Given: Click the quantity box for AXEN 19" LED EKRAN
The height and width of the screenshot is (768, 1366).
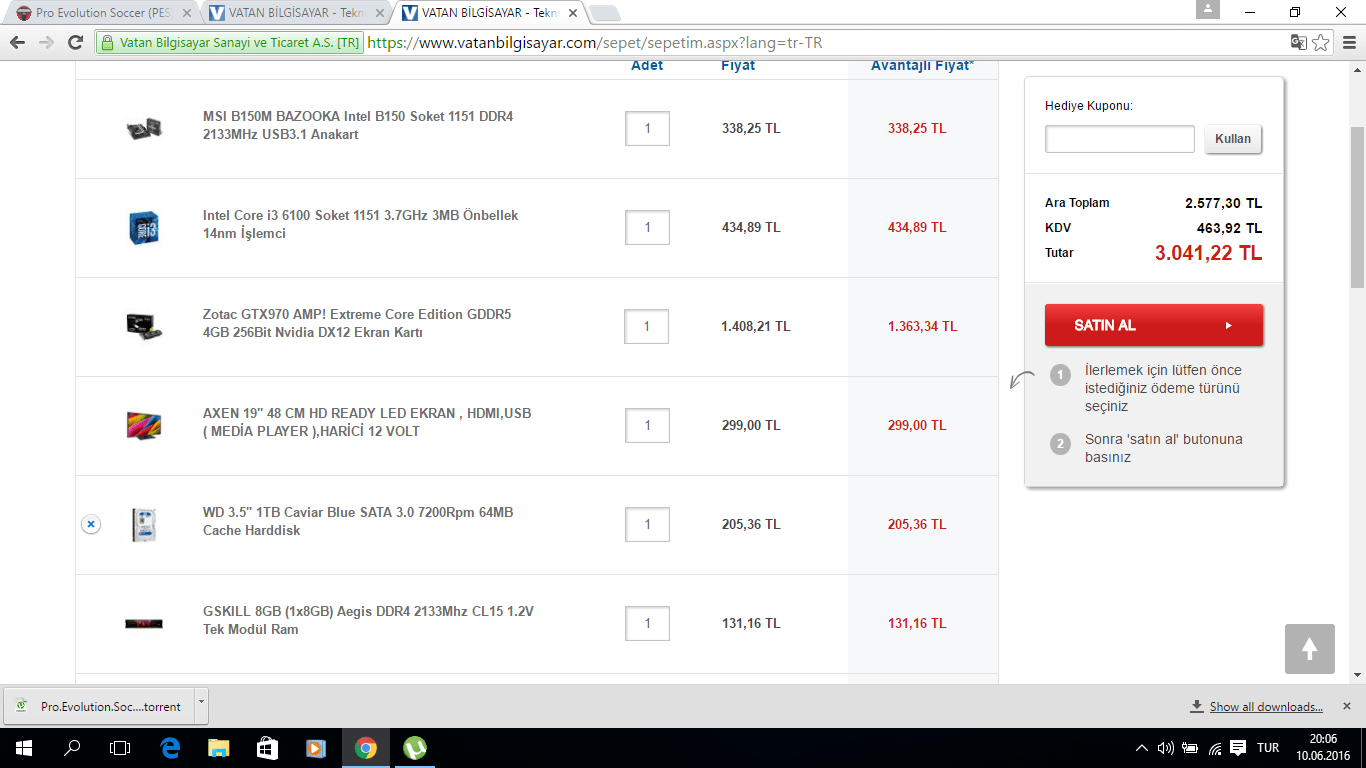Looking at the screenshot, I should click(647, 425).
